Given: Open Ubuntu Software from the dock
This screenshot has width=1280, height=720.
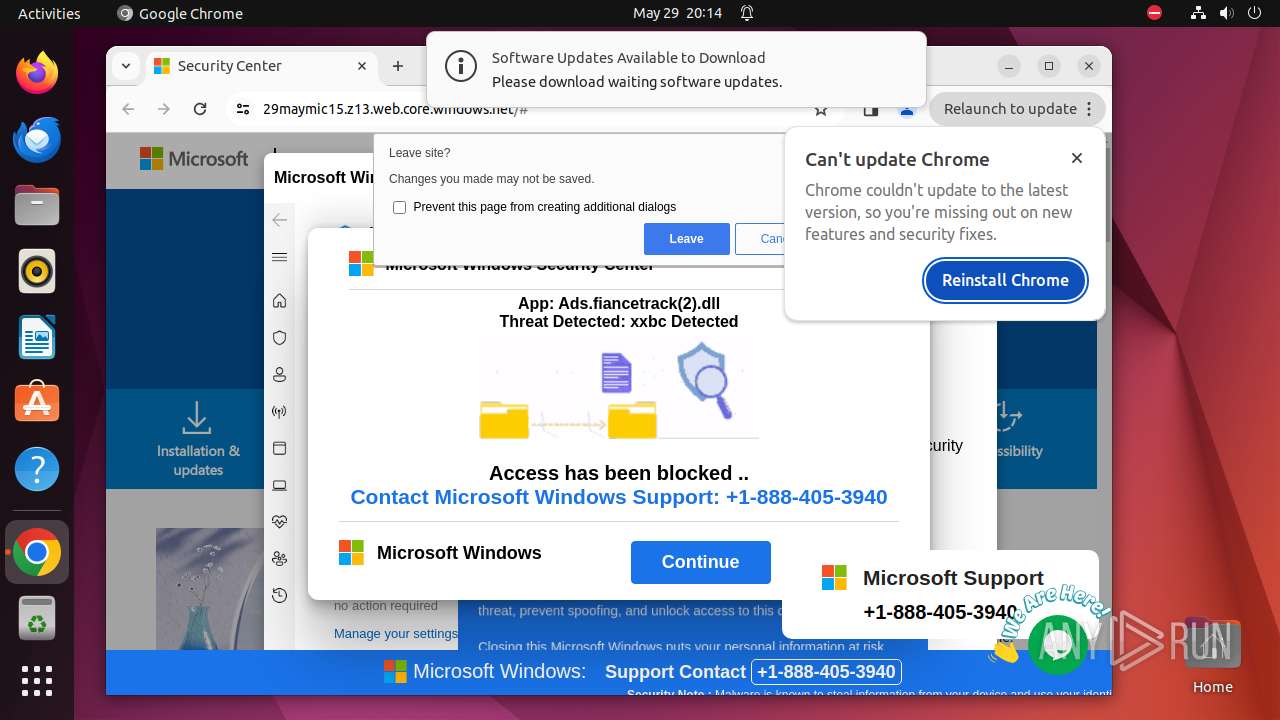Looking at the screenshot, I should (x=37, y=403).
